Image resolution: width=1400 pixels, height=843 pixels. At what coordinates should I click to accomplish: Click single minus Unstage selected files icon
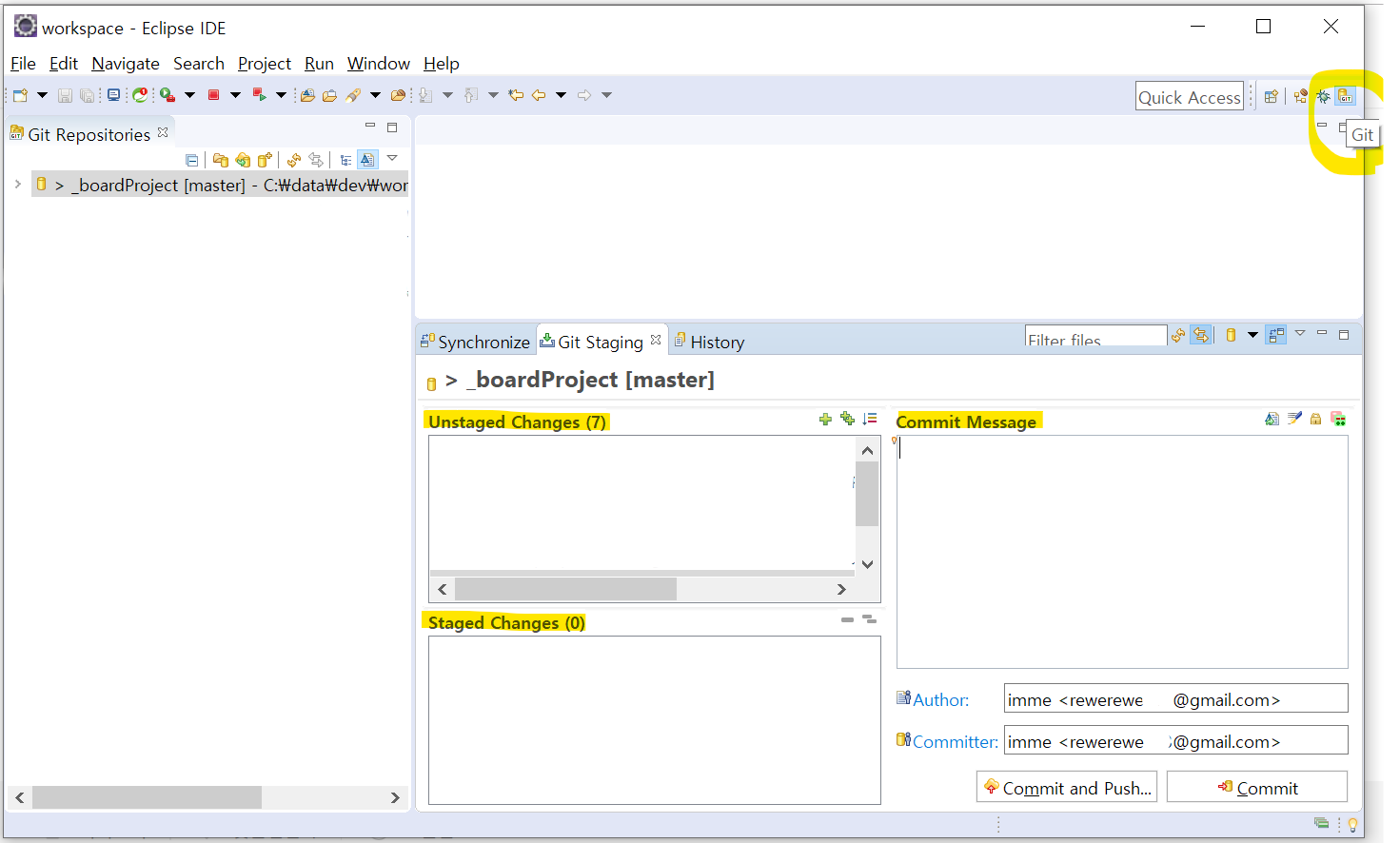[847, 619]
